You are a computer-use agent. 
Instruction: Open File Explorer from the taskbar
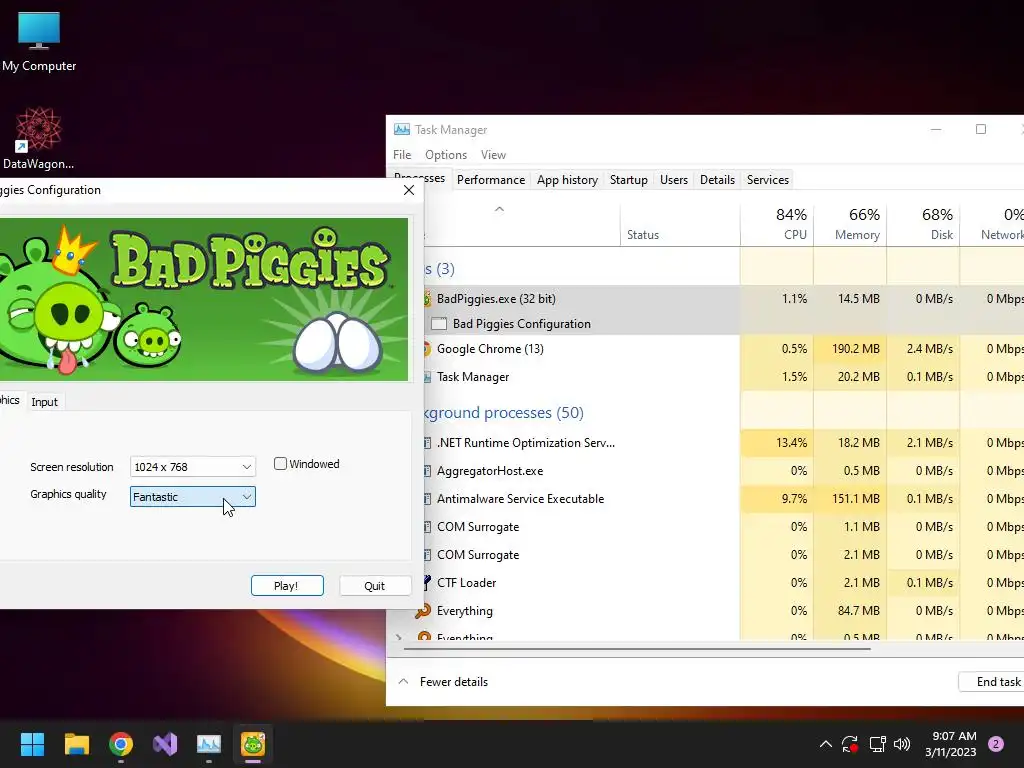pyautogui.click(x=76, y=744)
